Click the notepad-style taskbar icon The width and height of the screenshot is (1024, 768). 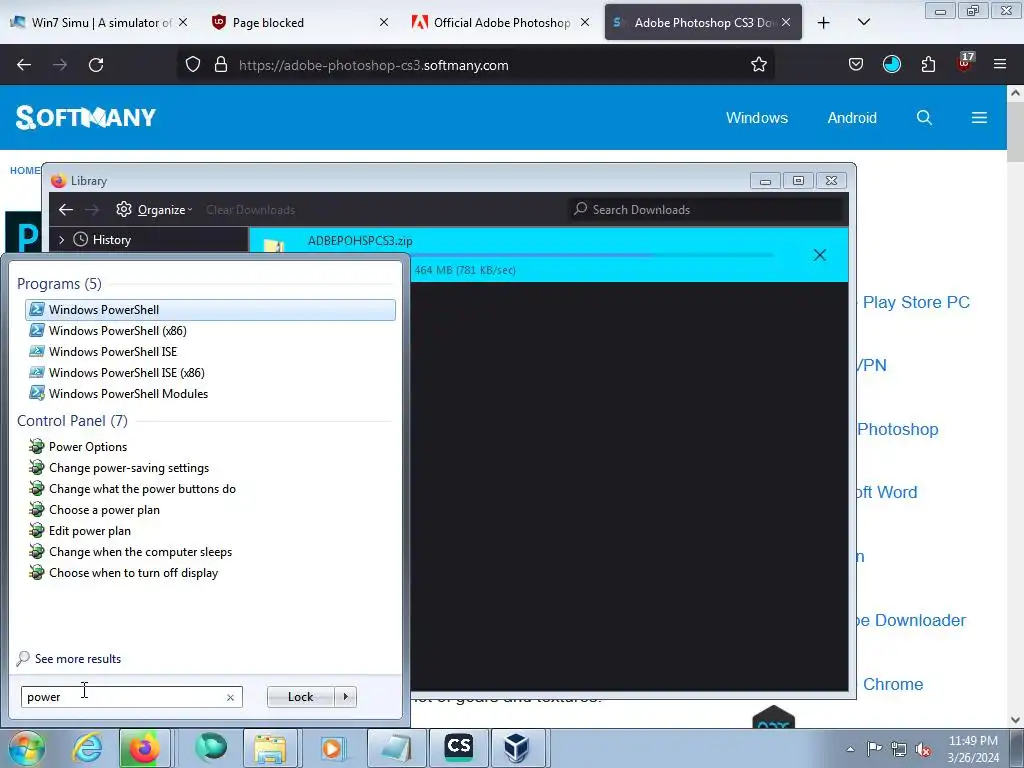point(397,748)
